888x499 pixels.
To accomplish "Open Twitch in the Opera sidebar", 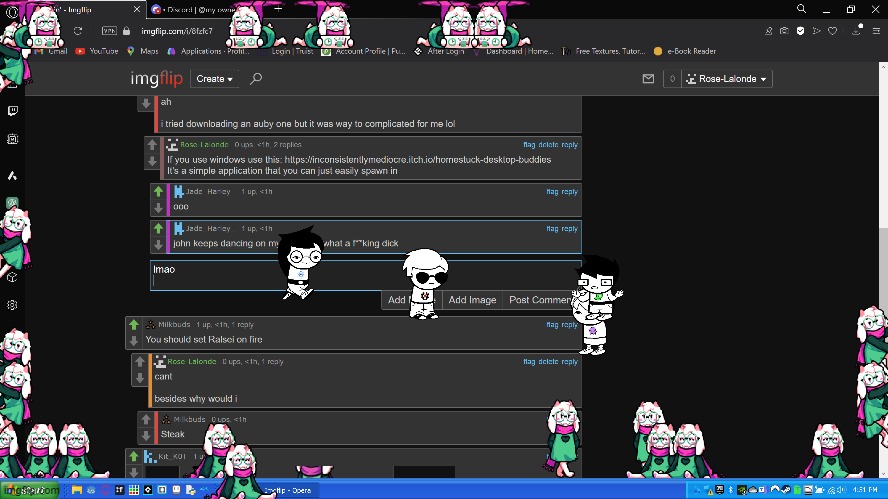I will coord(12,110).
